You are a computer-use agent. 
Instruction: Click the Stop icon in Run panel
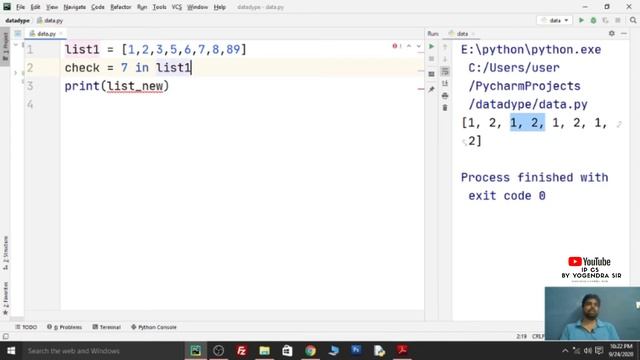[x=431, y=59]
